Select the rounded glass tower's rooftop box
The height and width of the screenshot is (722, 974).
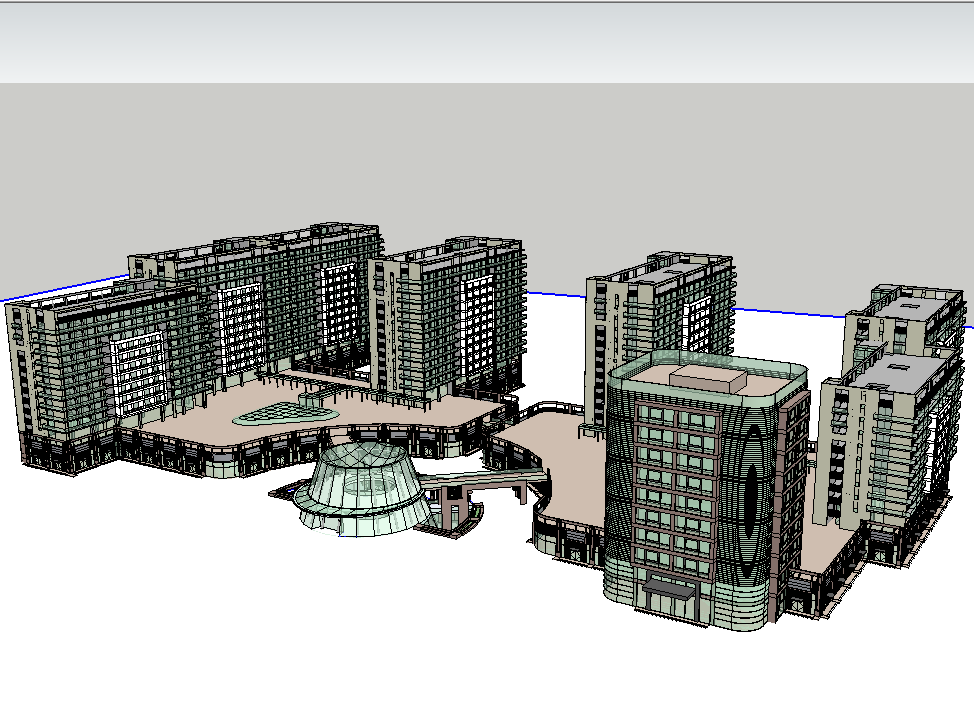pyautogui.click(x=707, y=378)
